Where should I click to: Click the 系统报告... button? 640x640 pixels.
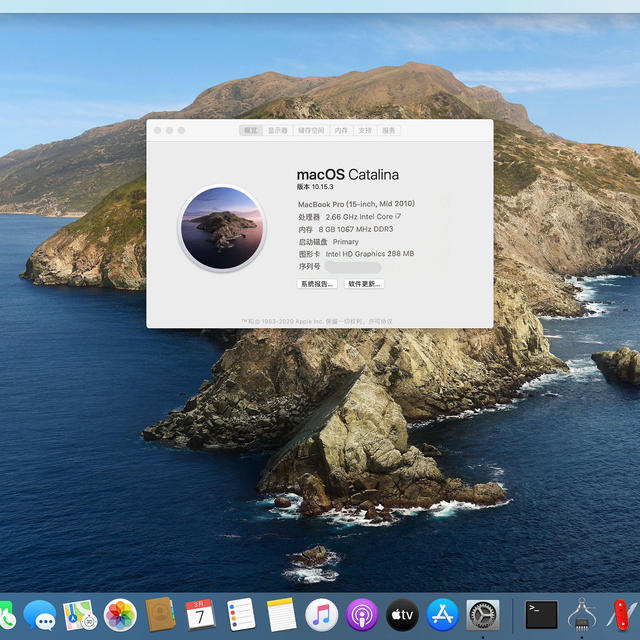(x=317, y=284)
